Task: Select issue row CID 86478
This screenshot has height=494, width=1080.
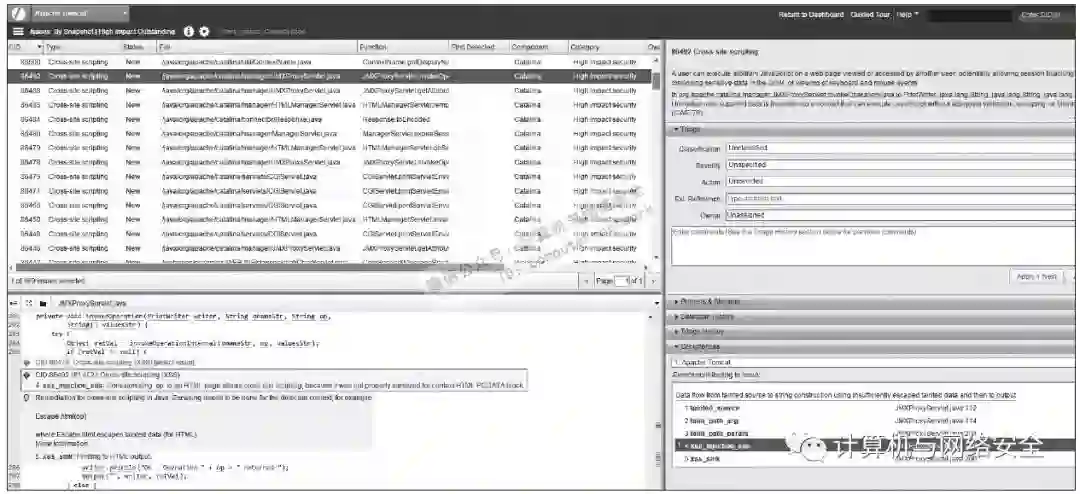Action: click(329, 163)
